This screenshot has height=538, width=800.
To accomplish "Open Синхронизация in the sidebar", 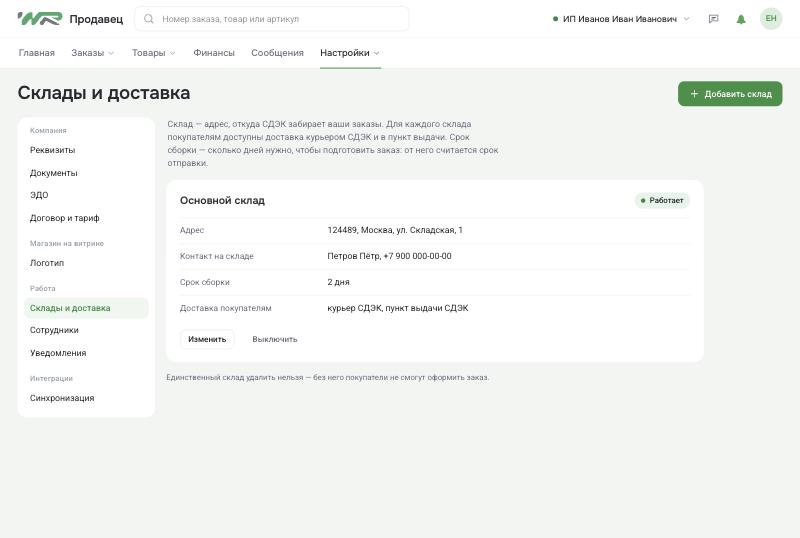I will pyautogui.click(x=62, y=398).
